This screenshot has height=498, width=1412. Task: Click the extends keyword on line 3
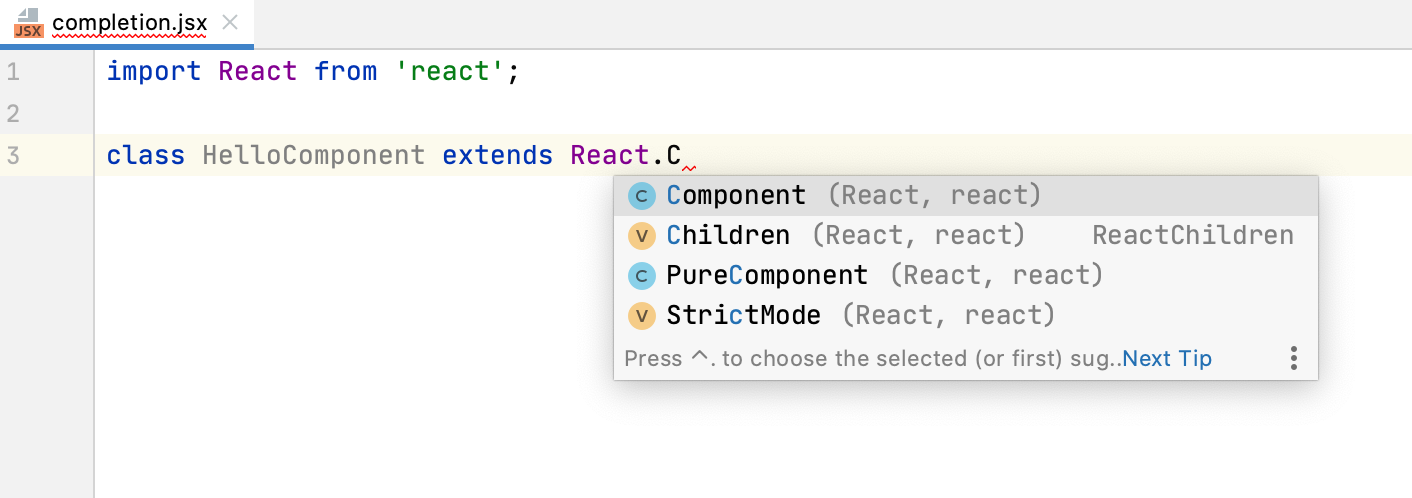497,156
